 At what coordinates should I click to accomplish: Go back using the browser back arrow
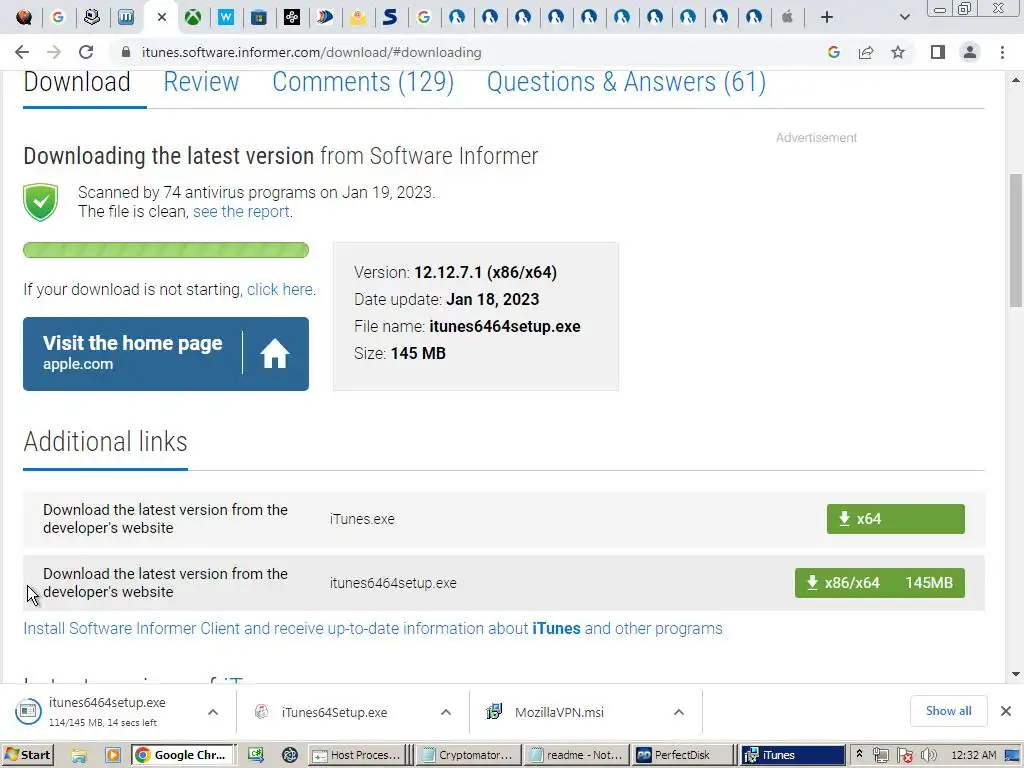tap(22, 52)
